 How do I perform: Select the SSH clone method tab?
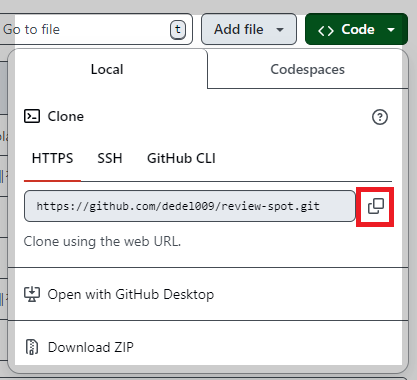[x=110, y=158]
